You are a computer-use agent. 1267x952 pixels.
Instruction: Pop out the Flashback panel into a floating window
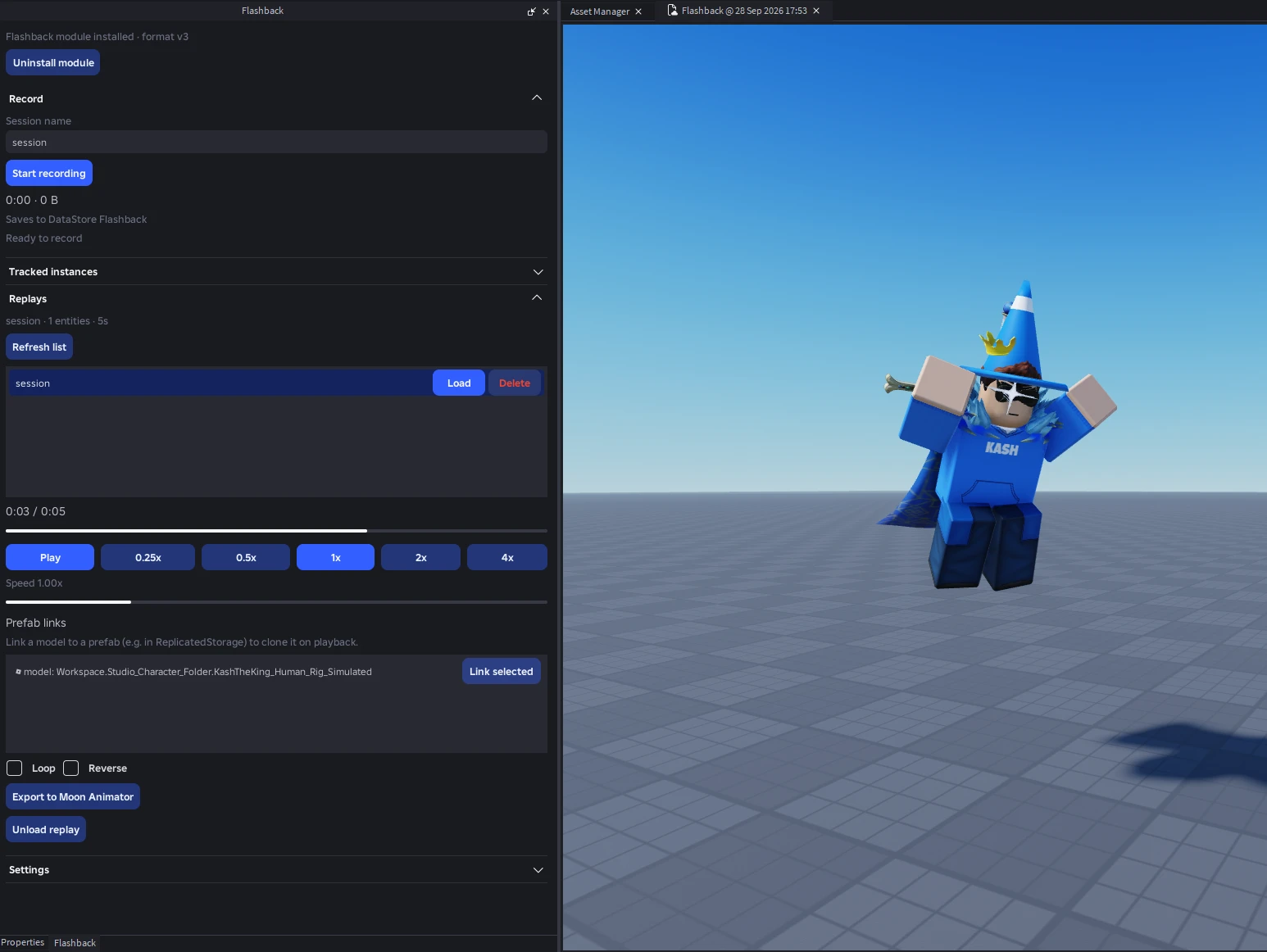coord(531,11)
